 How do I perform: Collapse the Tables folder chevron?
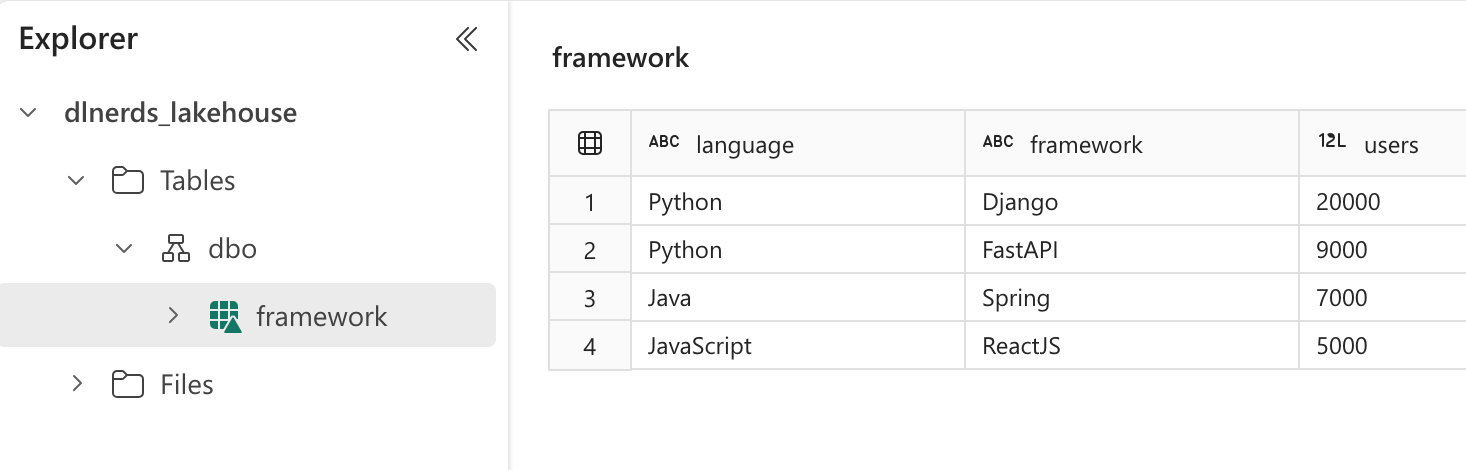coord(76,181)
